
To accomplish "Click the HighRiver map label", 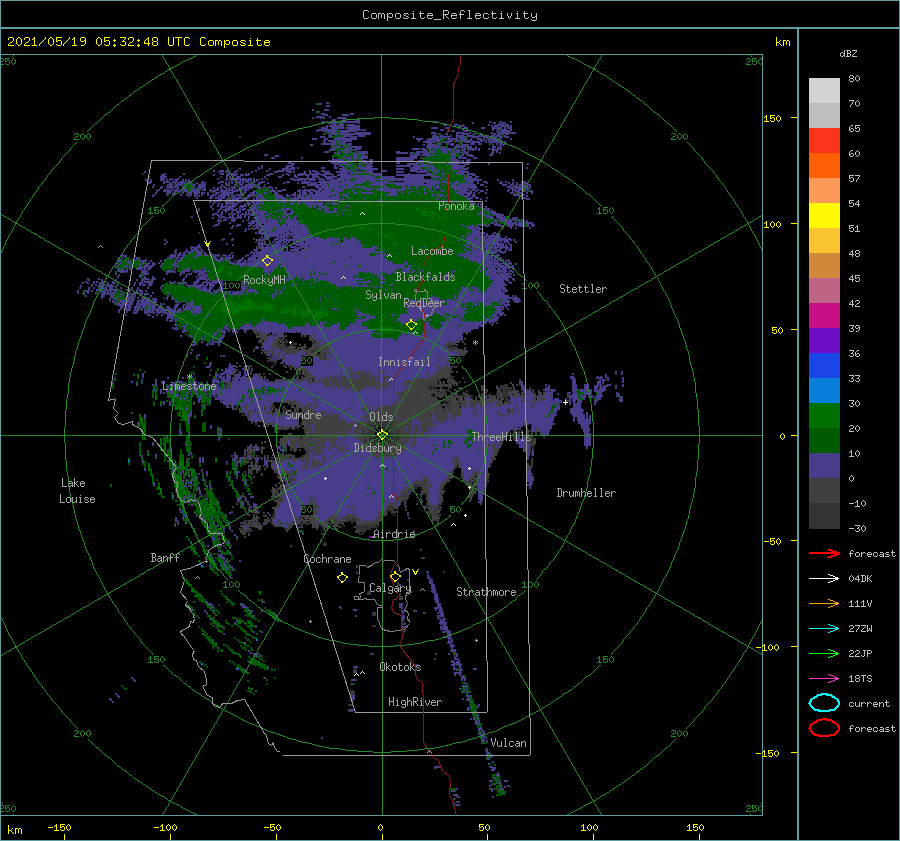I will 415,702.
